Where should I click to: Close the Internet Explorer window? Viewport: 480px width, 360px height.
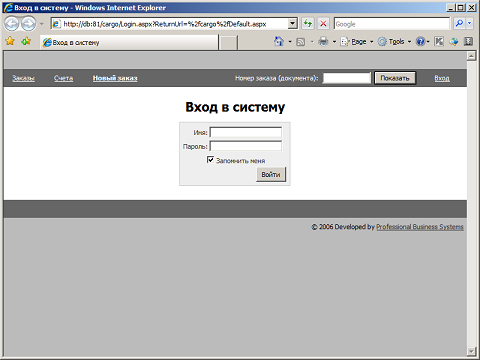(x=471, y=7)
